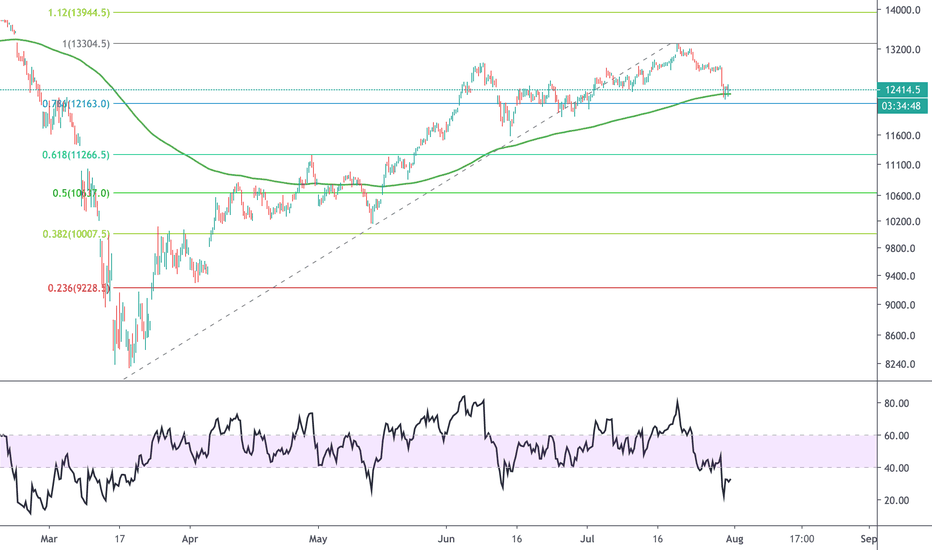Click the Jun date on time axis
Screen dimensions: 932x550
coord(446,539)
